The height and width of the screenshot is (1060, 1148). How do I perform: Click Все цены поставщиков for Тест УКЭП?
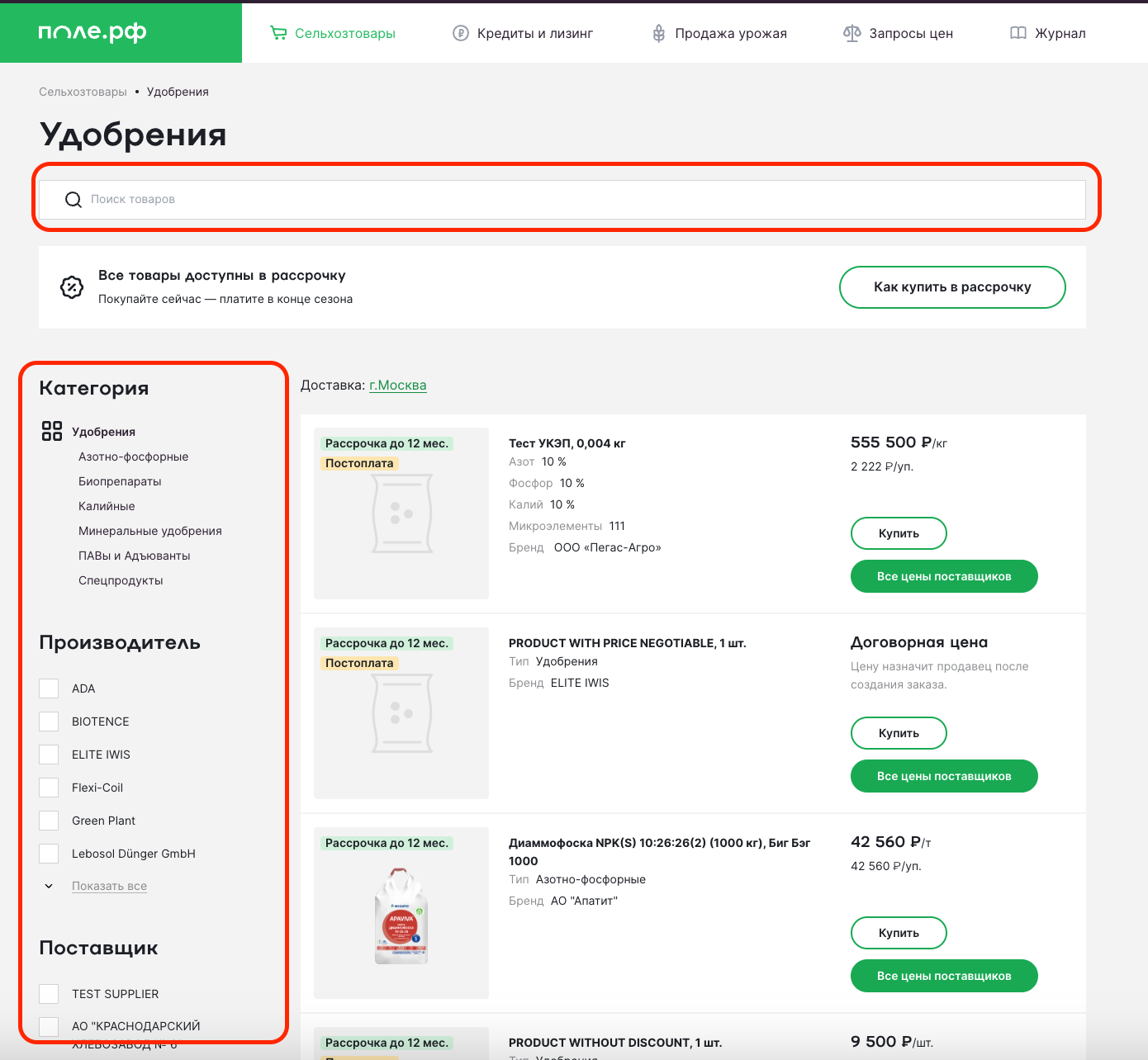[944, 576]
